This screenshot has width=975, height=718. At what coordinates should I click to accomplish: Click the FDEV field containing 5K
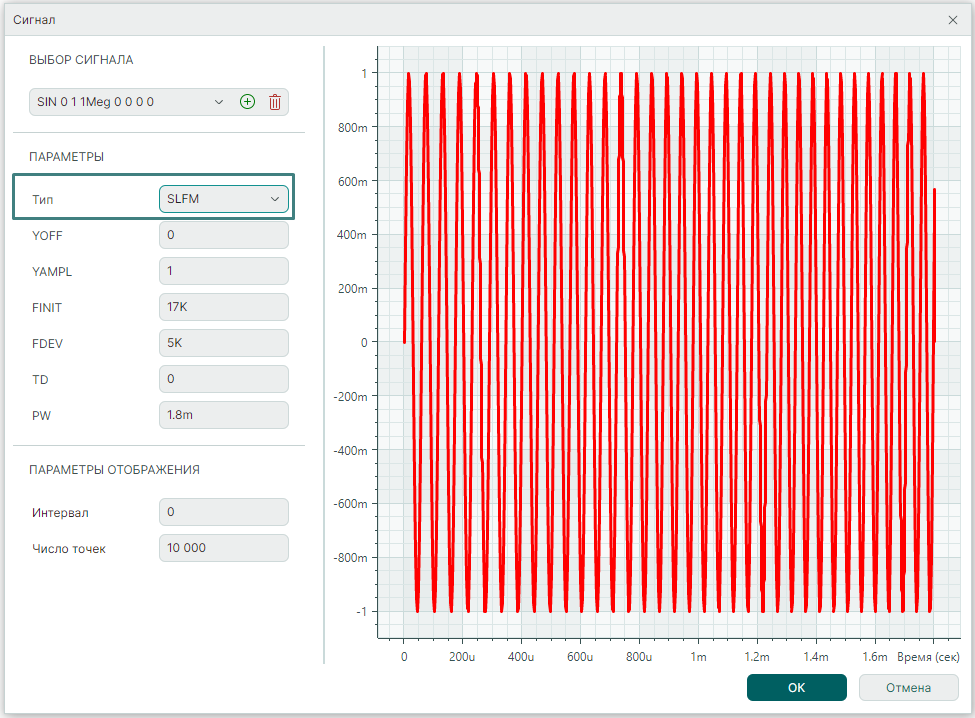pos(224,343)
